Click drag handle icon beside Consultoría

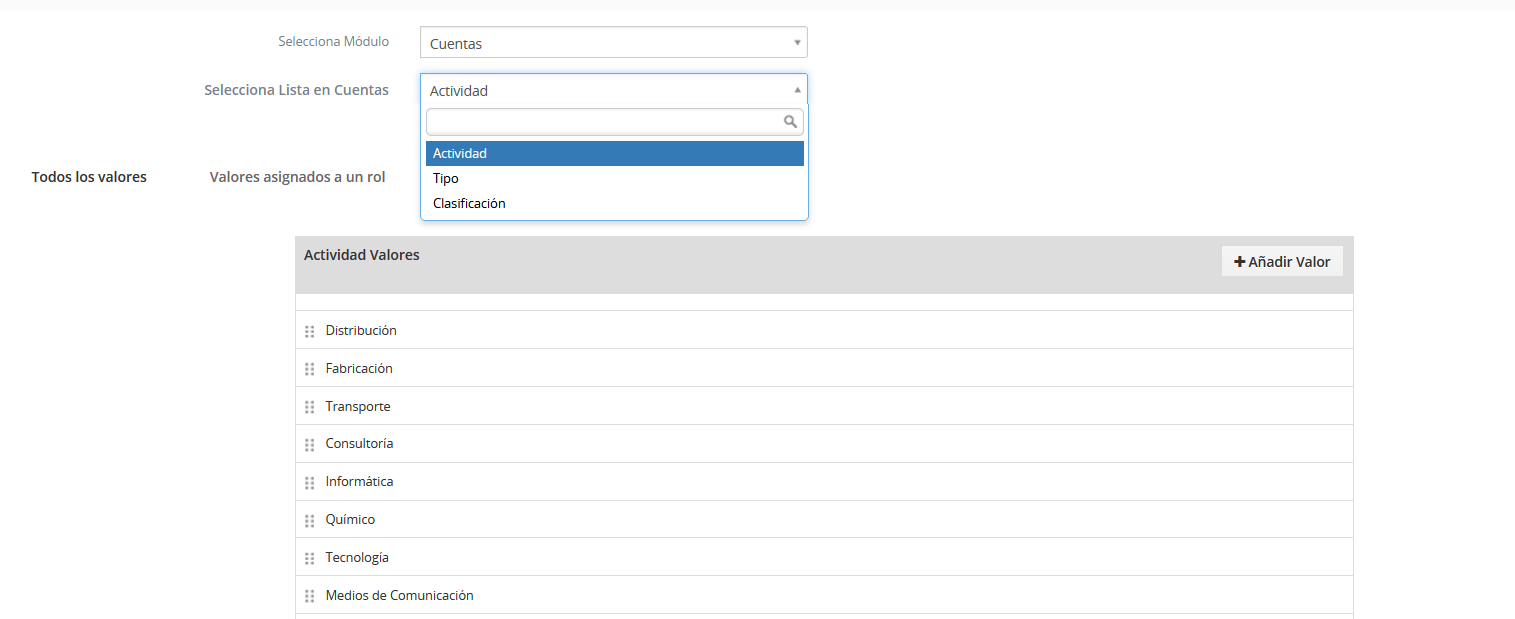coord(309,444)
